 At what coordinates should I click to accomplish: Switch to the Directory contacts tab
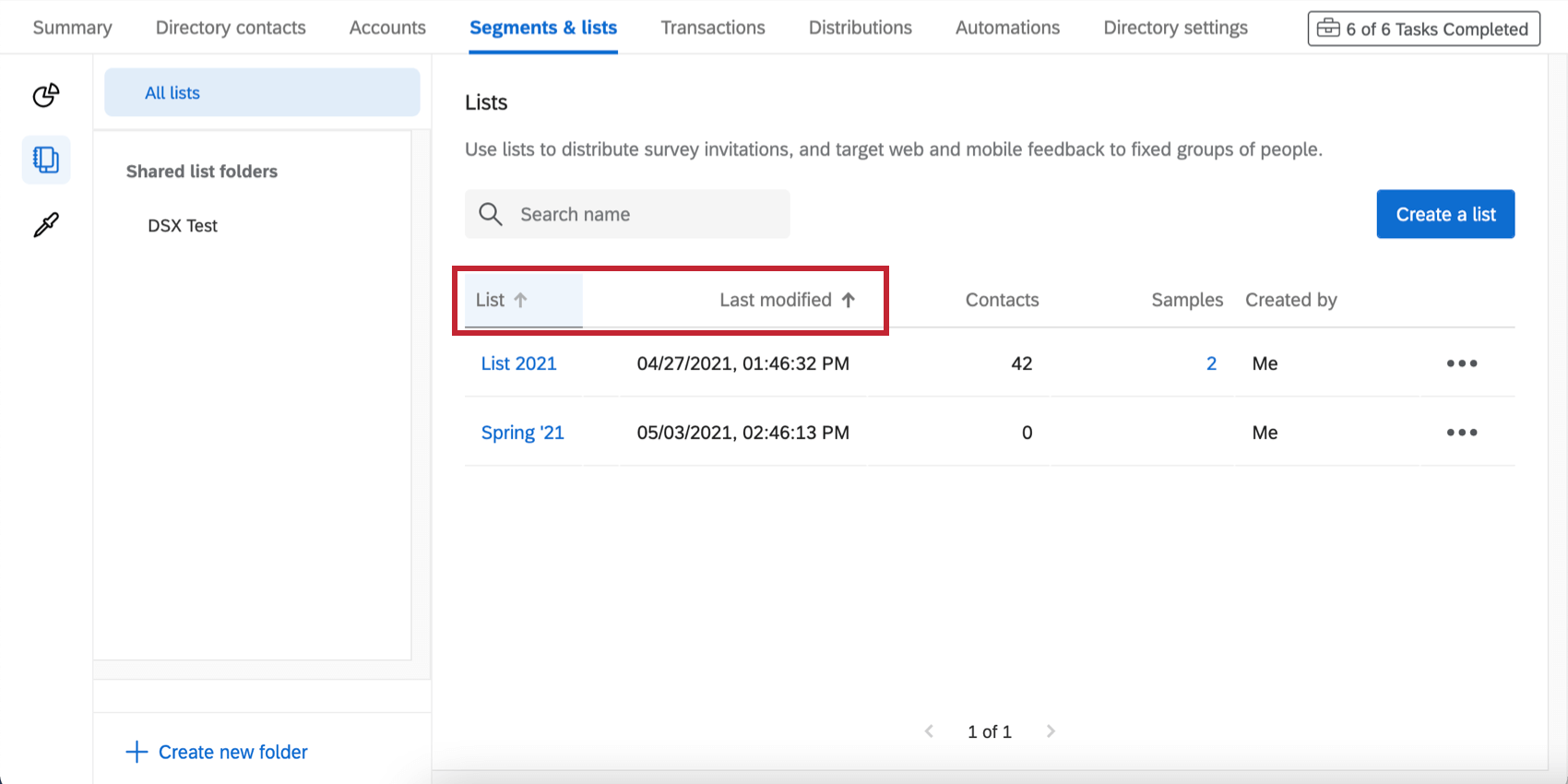231,28
